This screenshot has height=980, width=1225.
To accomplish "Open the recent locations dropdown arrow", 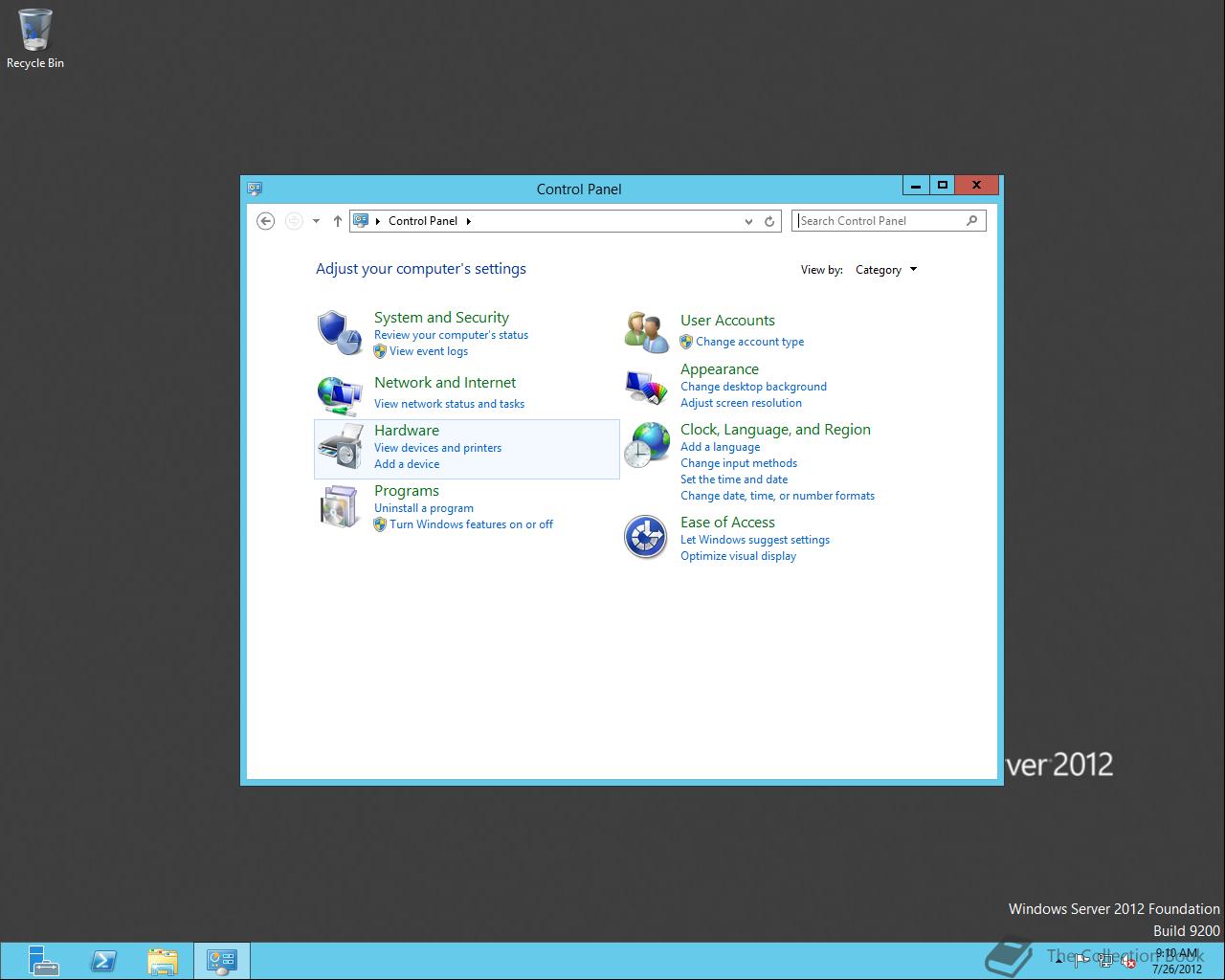I will click(316, 221).
